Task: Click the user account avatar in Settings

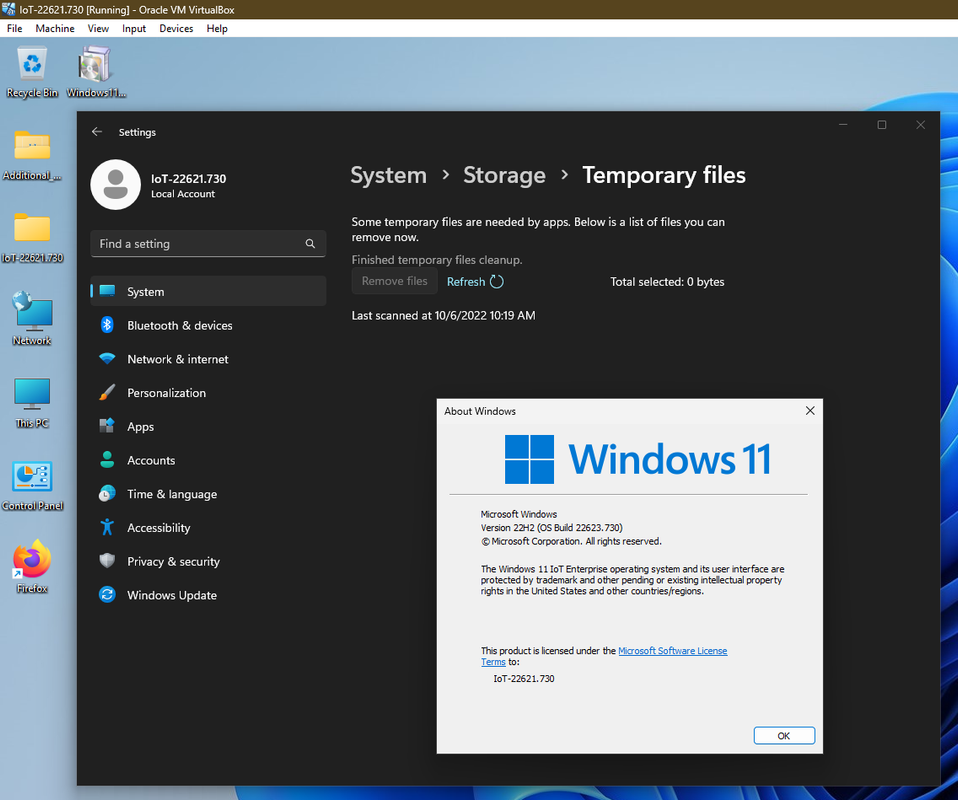Action: pos(115,185)
